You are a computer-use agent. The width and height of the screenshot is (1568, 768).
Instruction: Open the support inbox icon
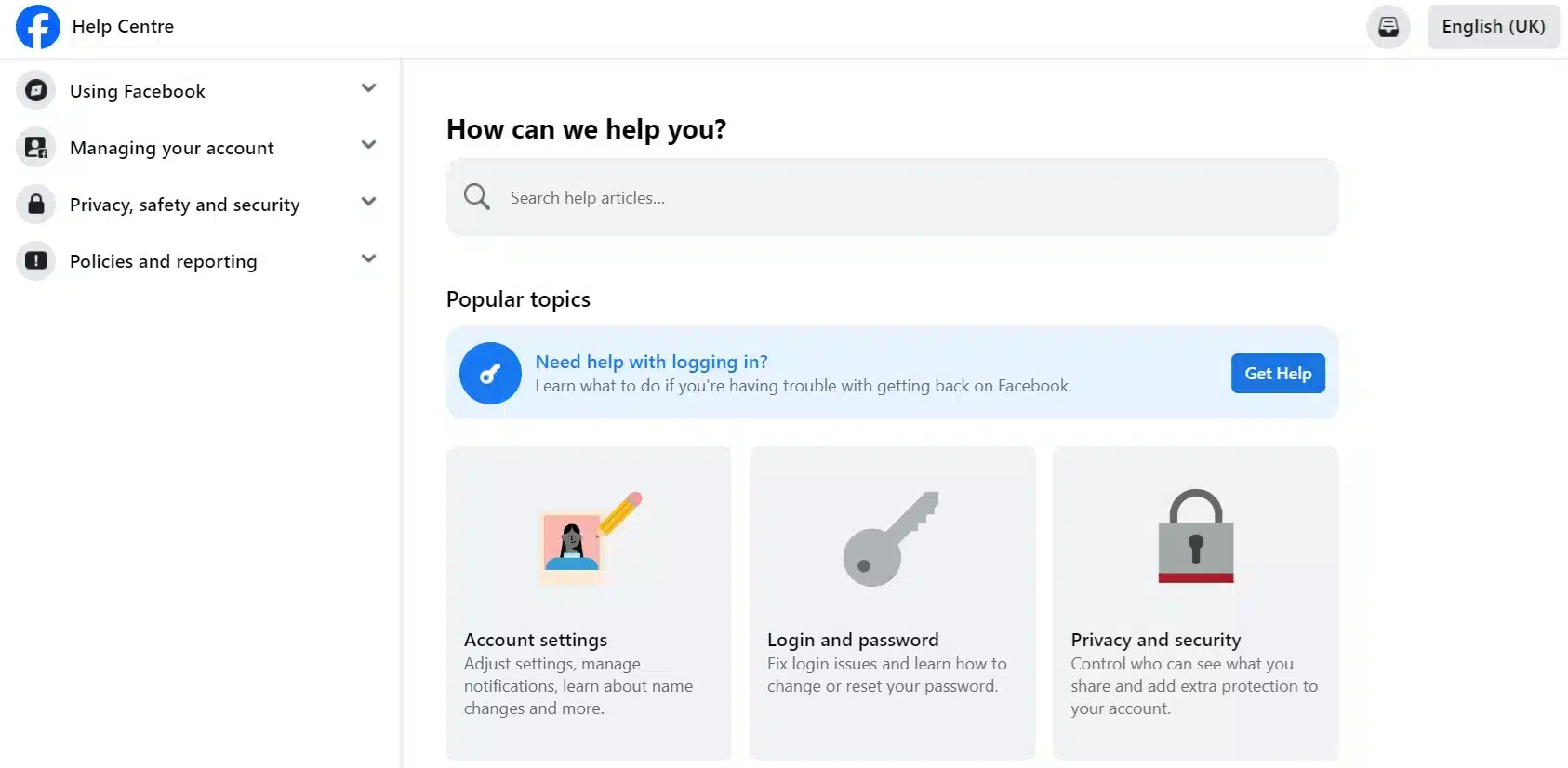1389,26
